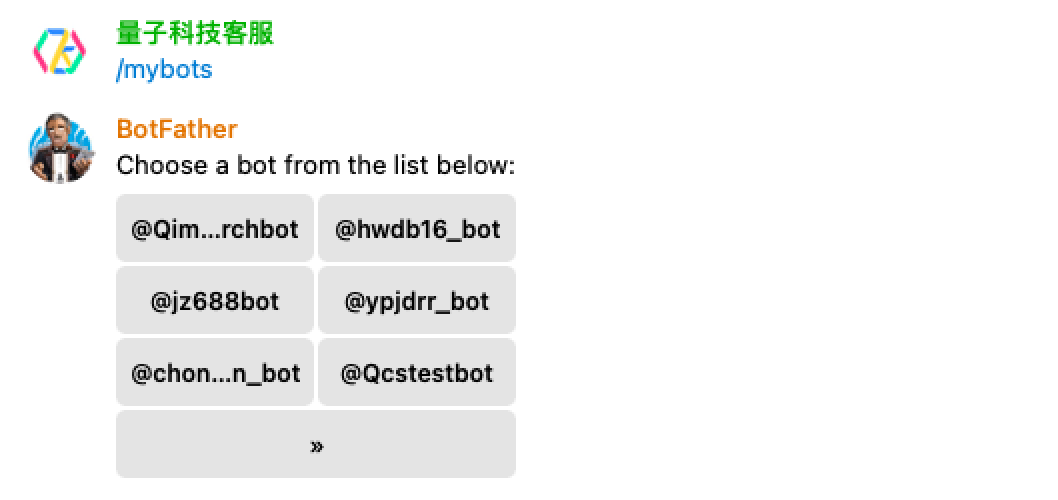Click the 量子科技客服 hexagon logo avatar
The image size is (1058, 500).
point(61,49)
